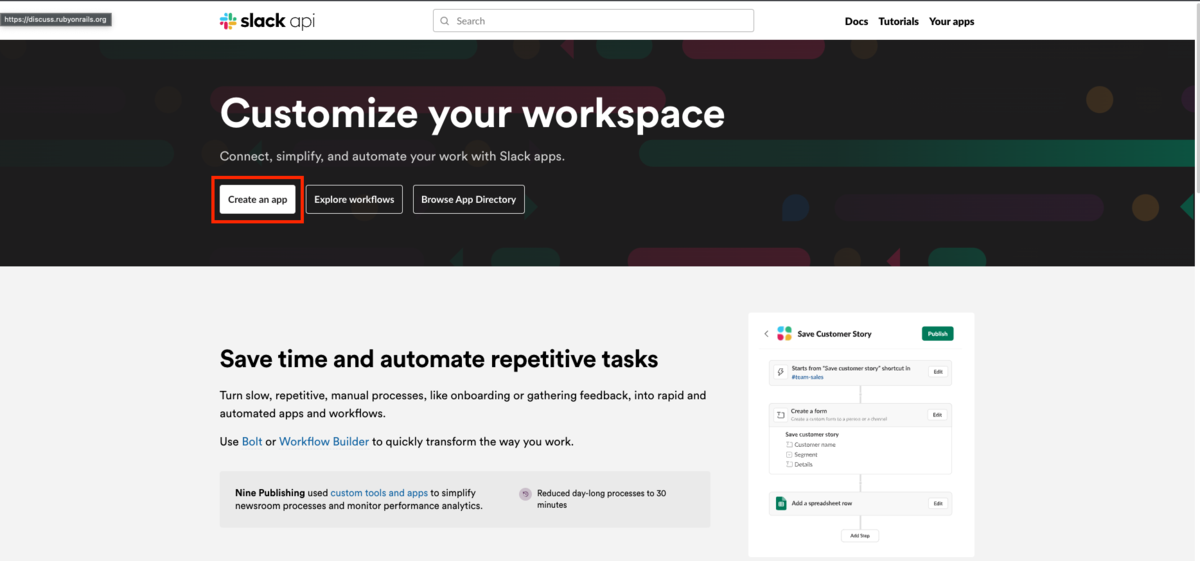Viewport: 1200px width, 561px height.
Task: Click the back chevron beside Save Customer Story
Action: [766, 334]
